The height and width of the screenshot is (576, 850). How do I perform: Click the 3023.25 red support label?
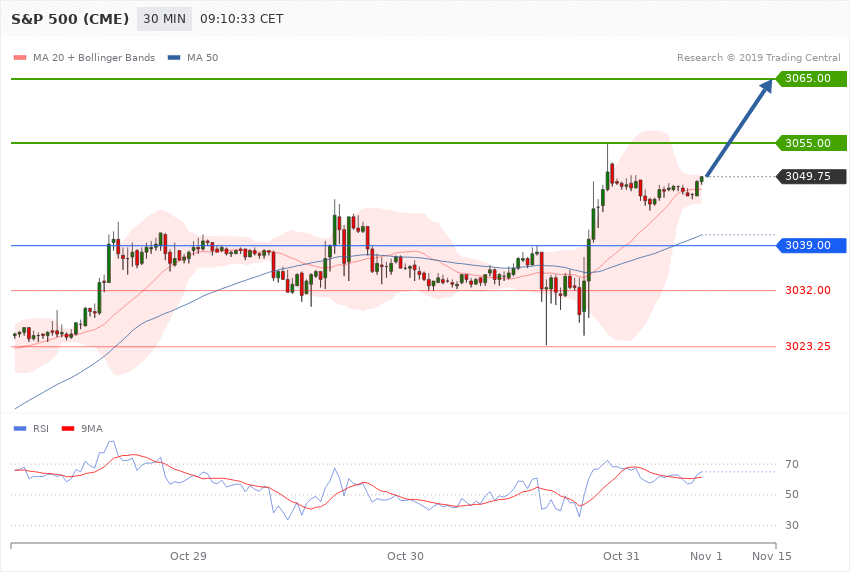coord(808,346)
